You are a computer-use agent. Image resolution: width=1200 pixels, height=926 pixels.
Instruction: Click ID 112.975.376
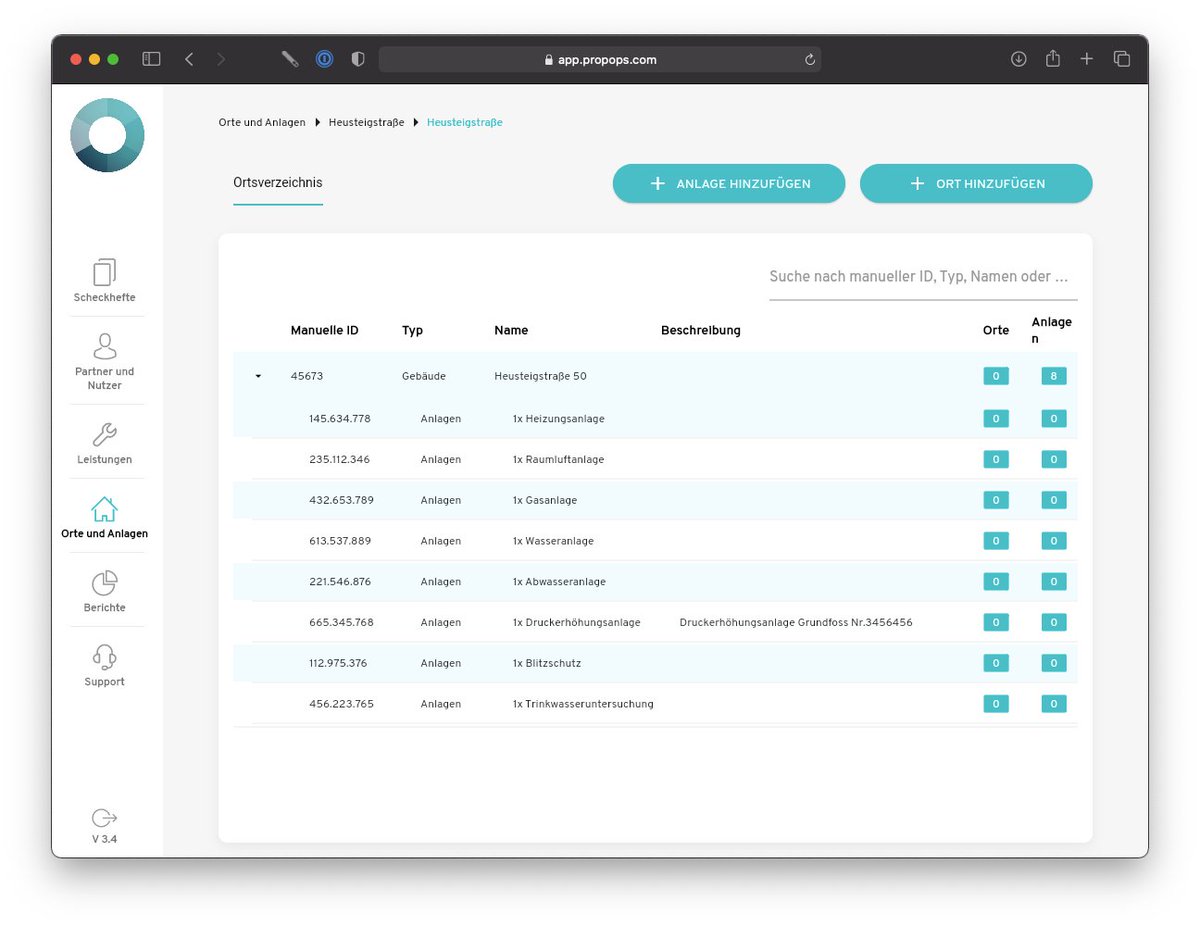click(x=338, y=663)
